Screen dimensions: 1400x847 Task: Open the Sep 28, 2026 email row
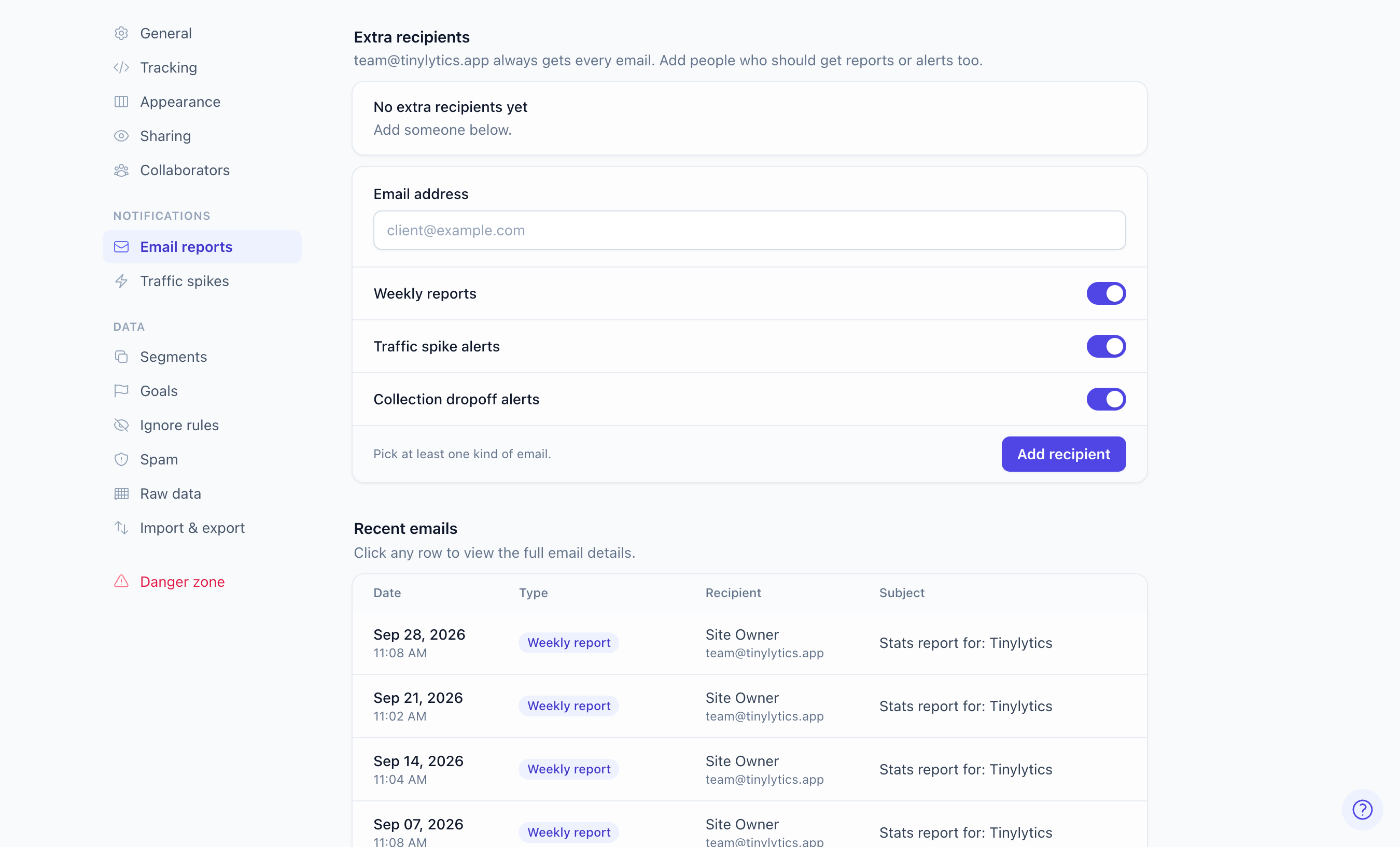click(749, 642)
